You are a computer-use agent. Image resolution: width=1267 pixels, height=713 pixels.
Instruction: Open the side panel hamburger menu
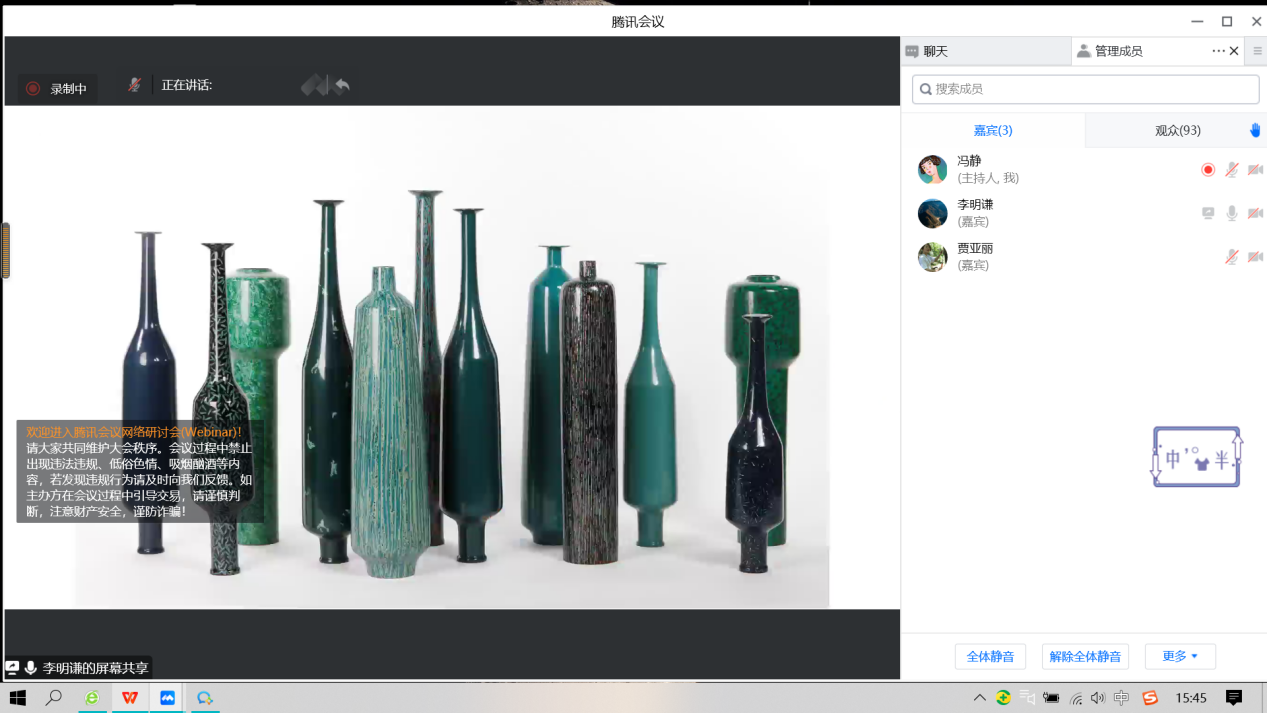[x=1257, y=51]
